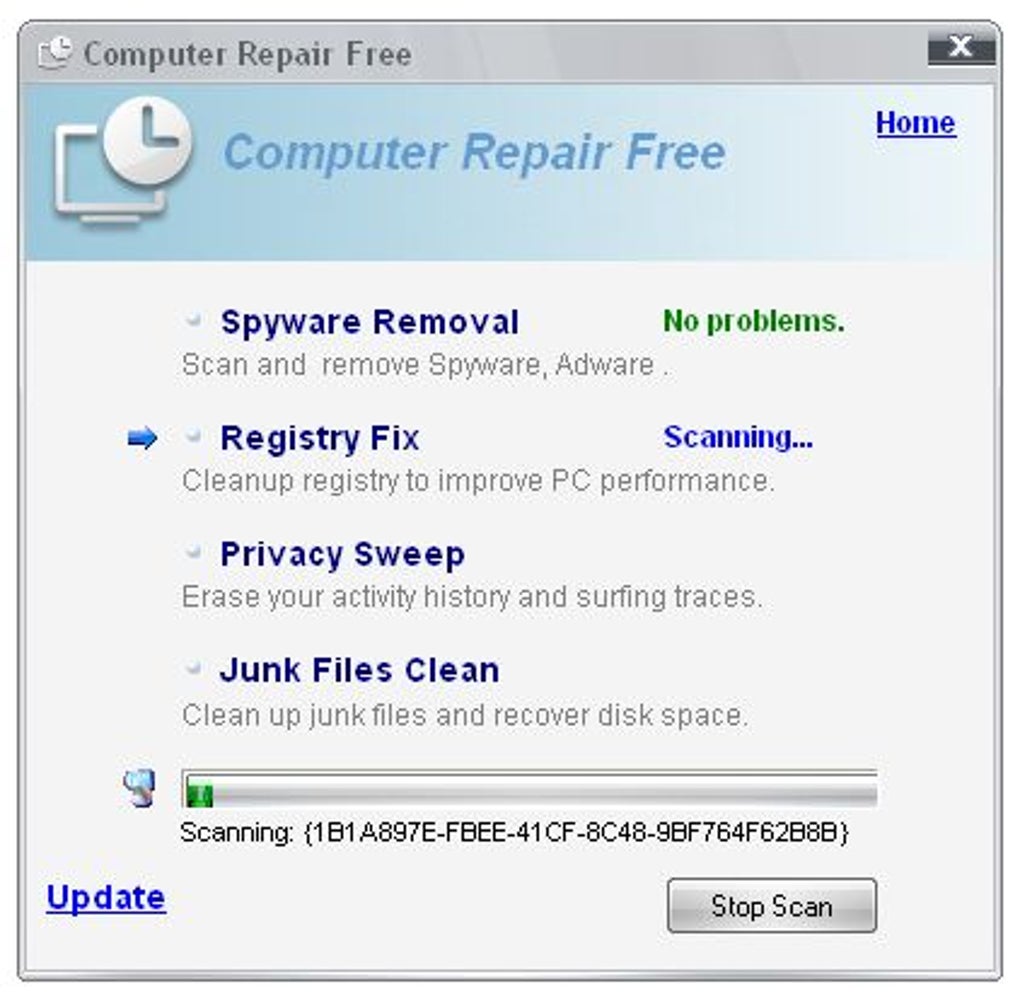Stop the scan with Stop Scan button
1020x1001 pixels.
tap(772, 906)
